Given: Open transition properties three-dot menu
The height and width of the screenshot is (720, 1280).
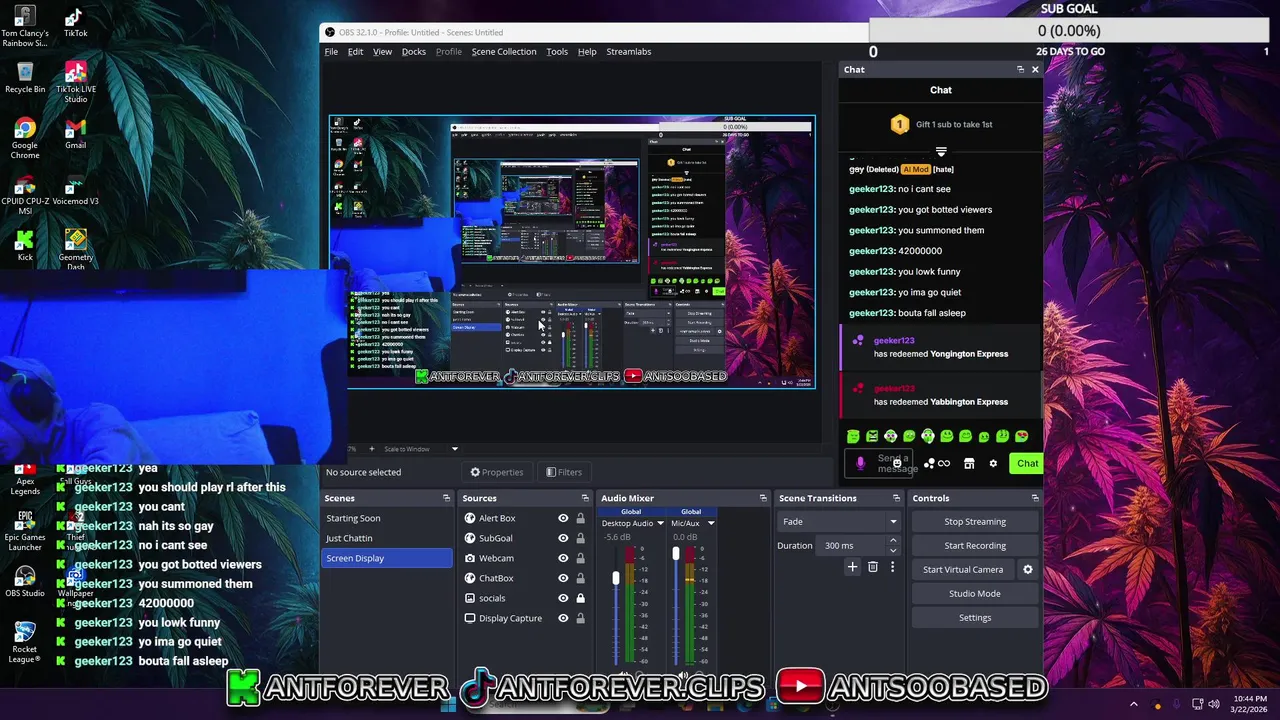Looking at the screenshot, I should tap(892, 567).
